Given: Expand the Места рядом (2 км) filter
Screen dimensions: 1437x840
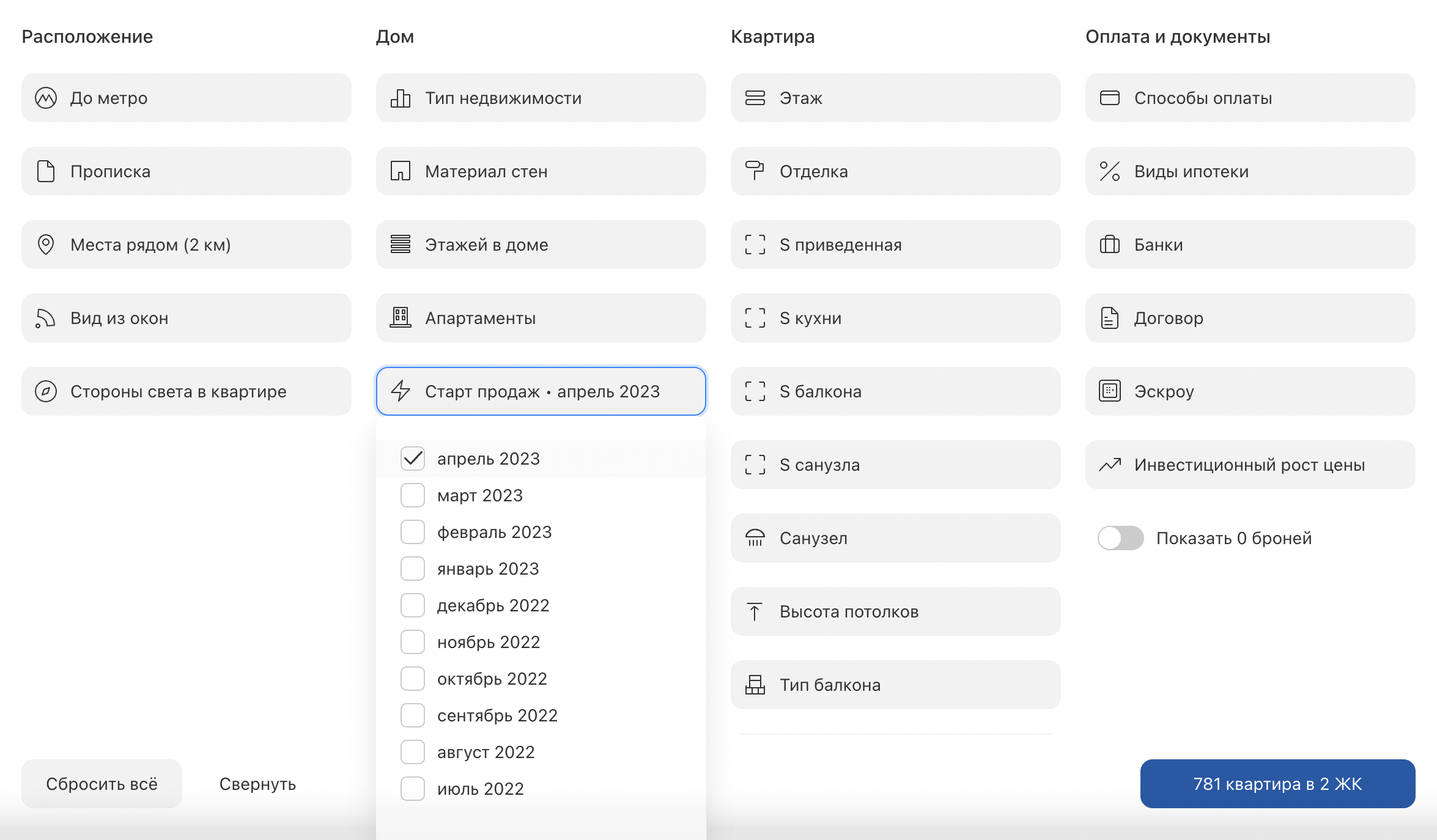Looking at the screenshot, I should pos(187,245).
